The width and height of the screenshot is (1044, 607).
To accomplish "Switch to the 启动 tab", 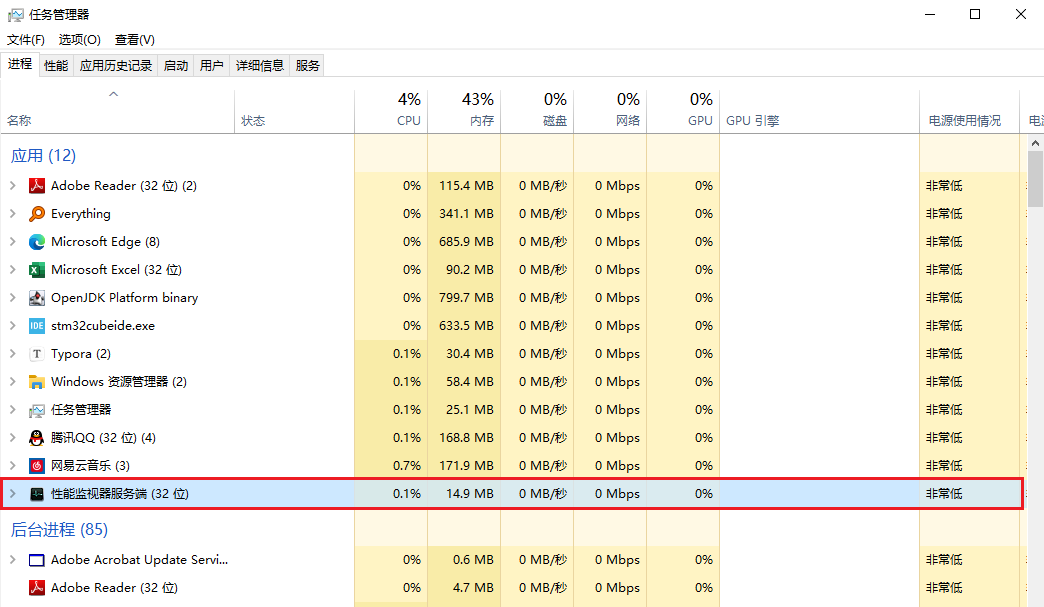I will coord(176,65).
